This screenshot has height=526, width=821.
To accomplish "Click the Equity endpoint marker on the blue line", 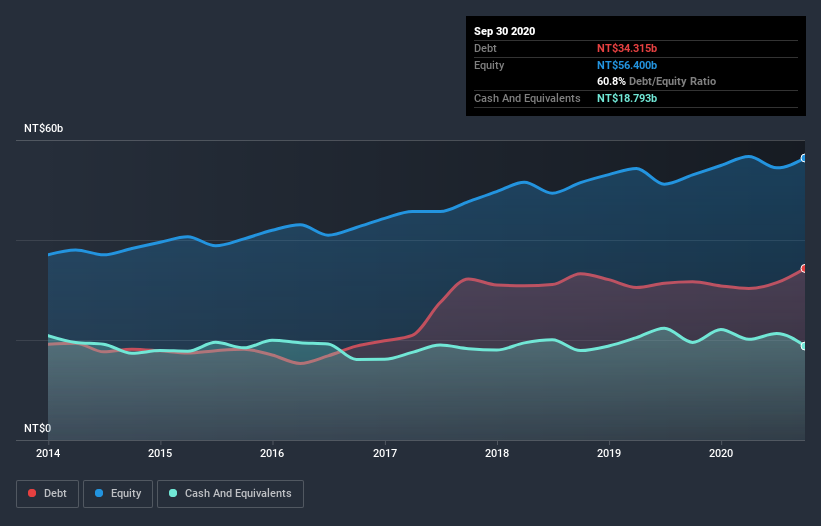I will 804,158.
